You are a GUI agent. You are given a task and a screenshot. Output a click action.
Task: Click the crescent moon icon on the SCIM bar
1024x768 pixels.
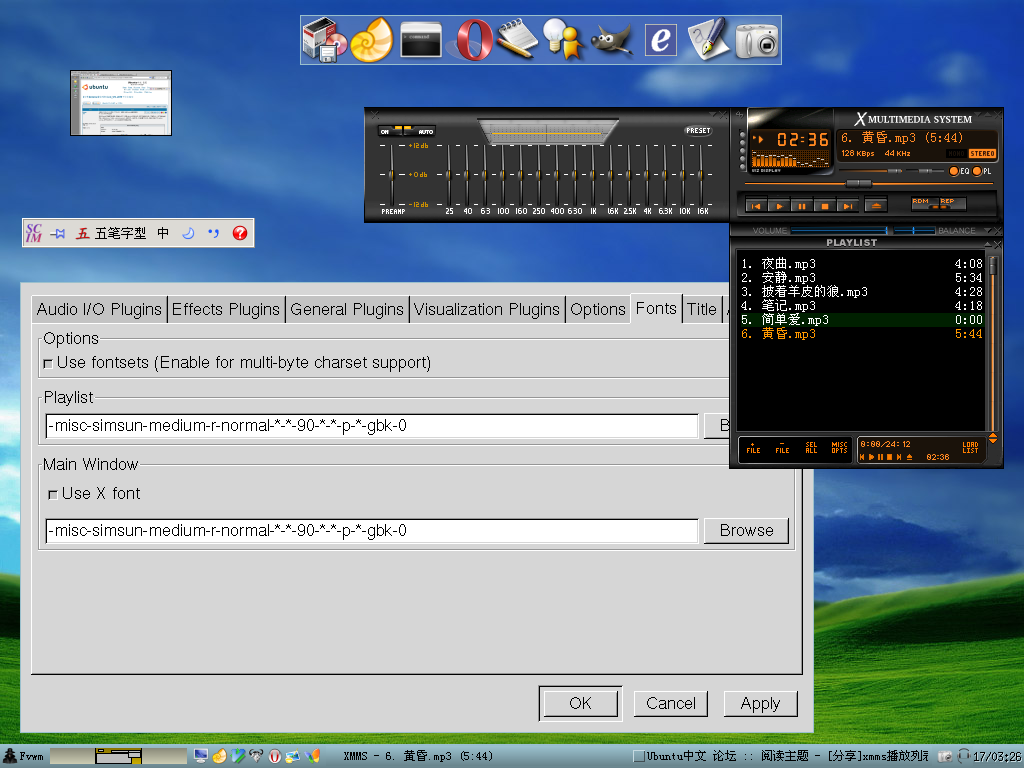[x=188, y=233]
